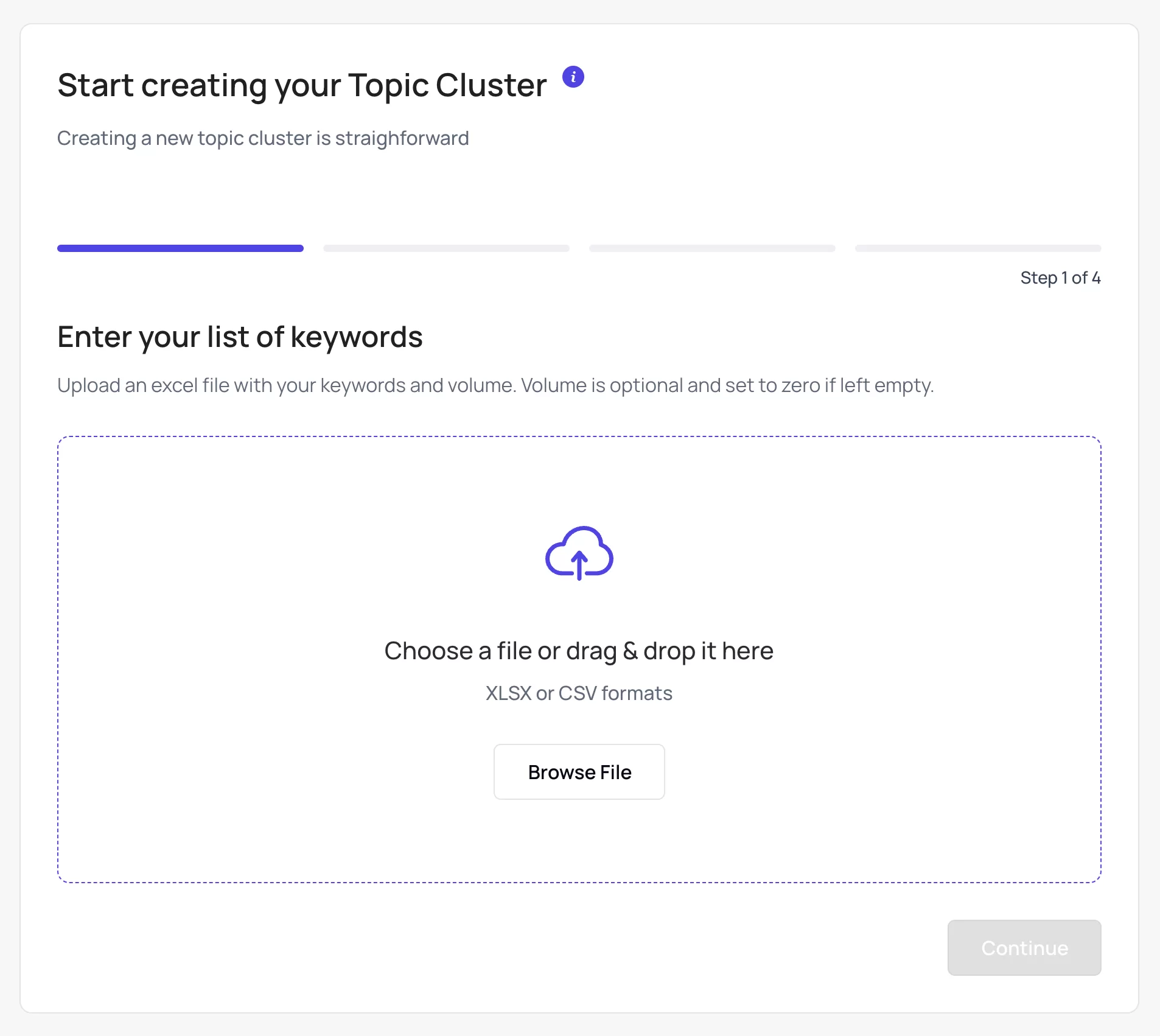Click the info icon beside Topic Cluster title
This screenshot has width=1160, height=1036.
tap(573, 77)
